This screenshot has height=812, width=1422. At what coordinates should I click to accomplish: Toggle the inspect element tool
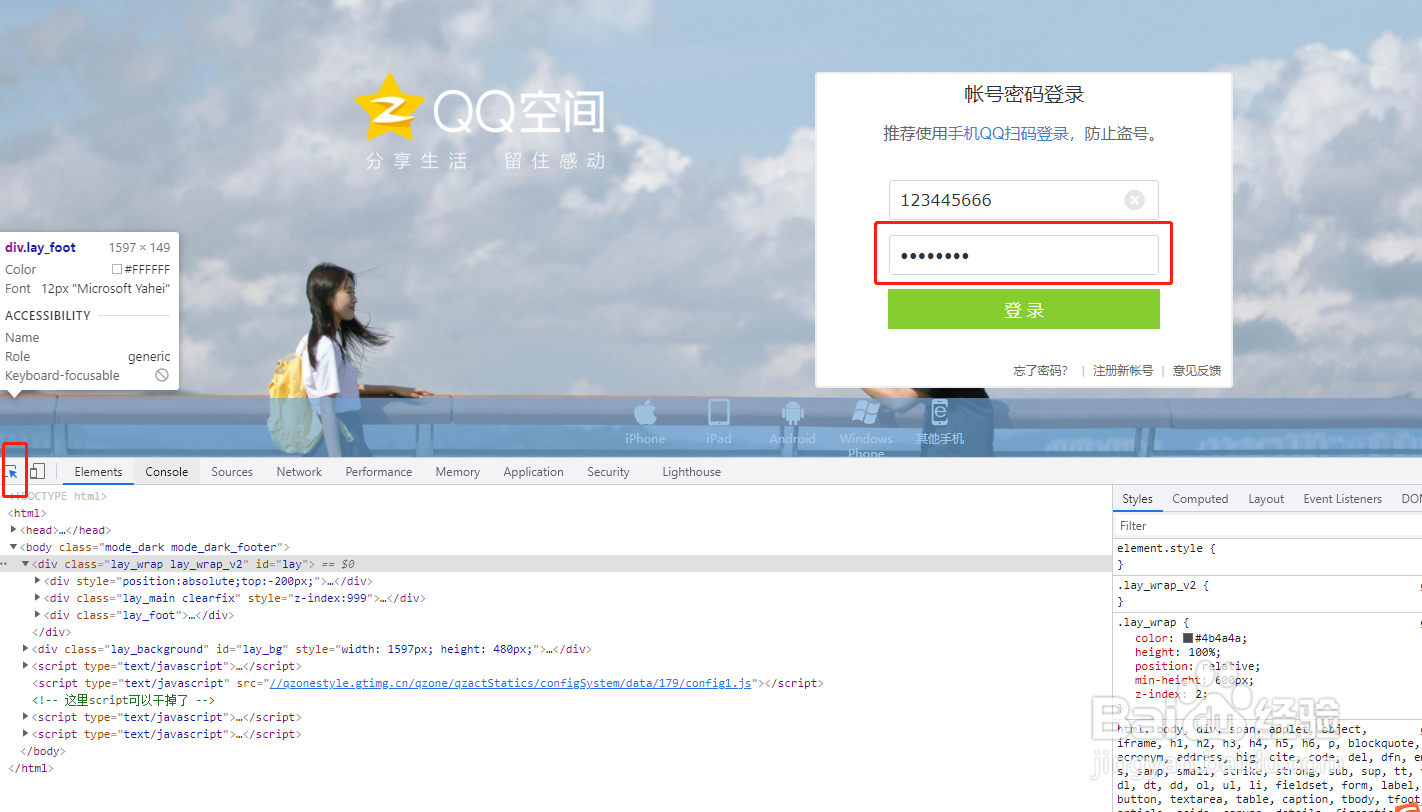point(14,470)
